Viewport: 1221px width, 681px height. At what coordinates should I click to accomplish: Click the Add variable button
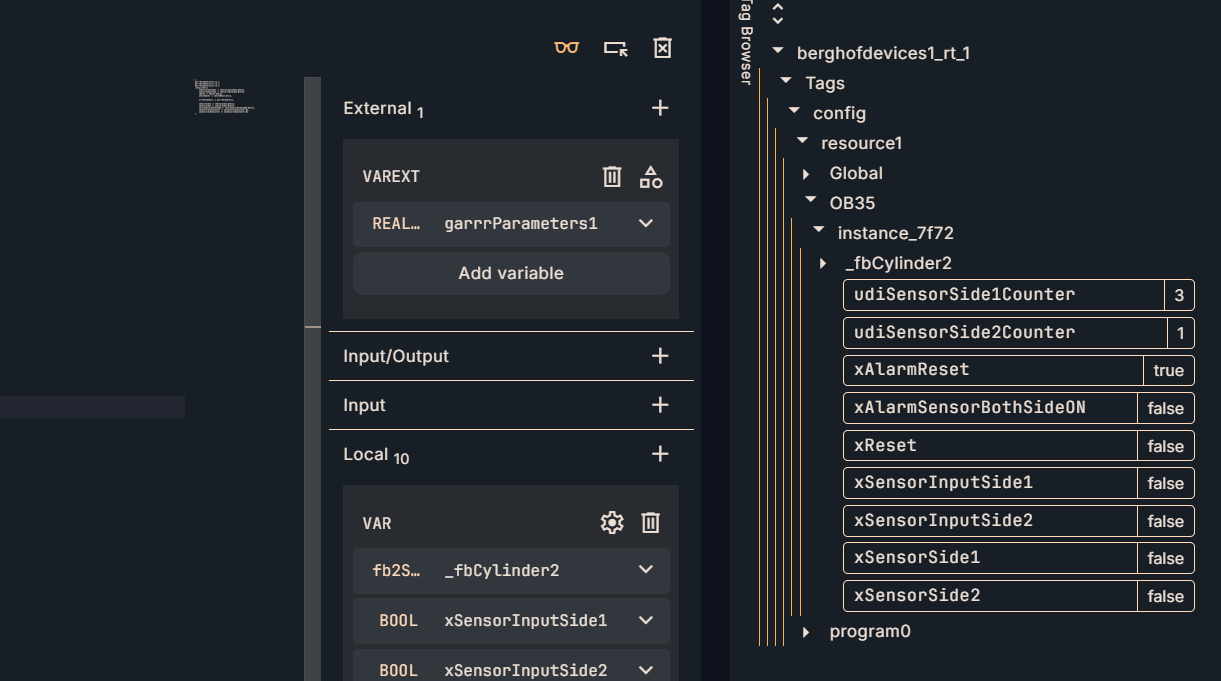point(511,273)
